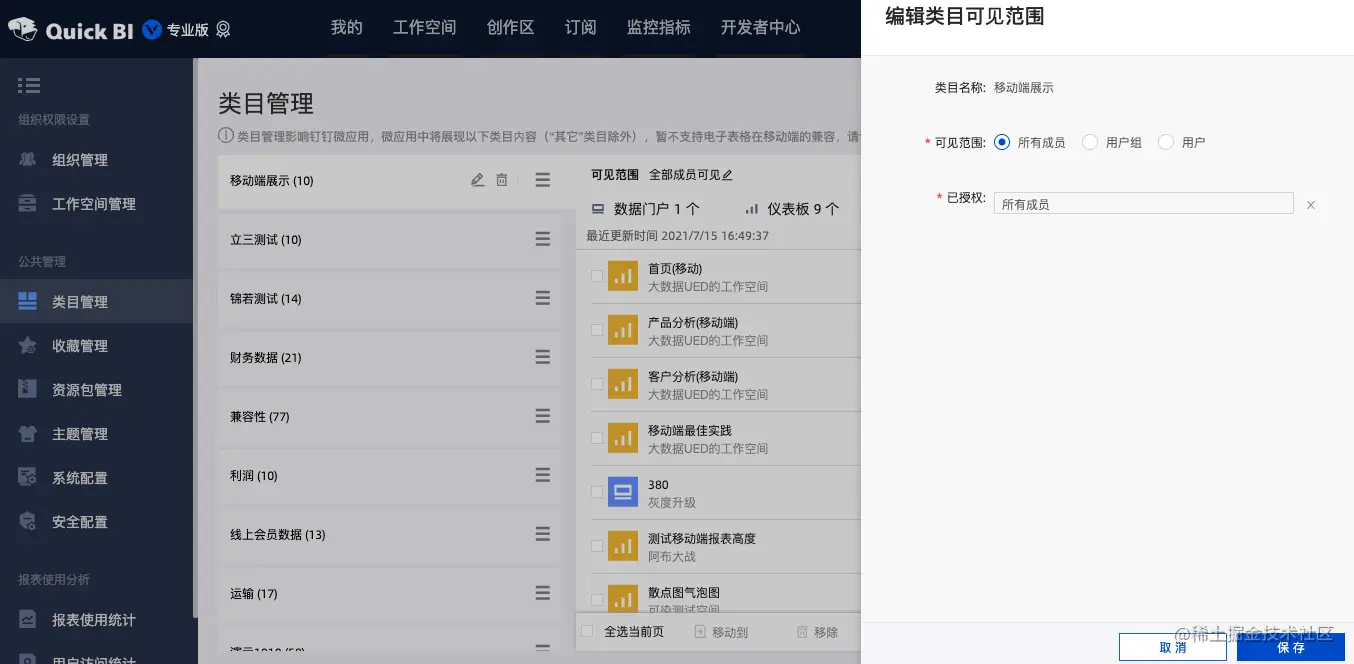1354x664 pixels.
Task: Click the 安全配置 shield icon
Action: tap(28, 521)
